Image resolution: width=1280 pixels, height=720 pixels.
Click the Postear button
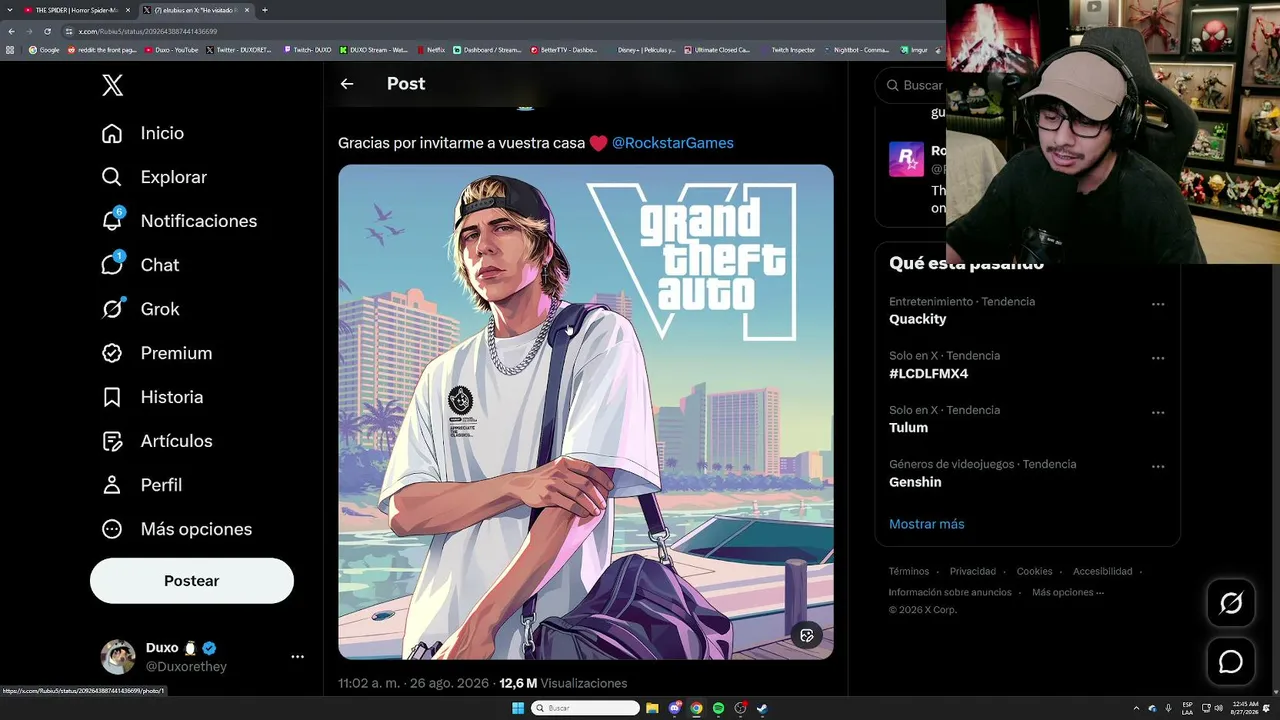192,581
